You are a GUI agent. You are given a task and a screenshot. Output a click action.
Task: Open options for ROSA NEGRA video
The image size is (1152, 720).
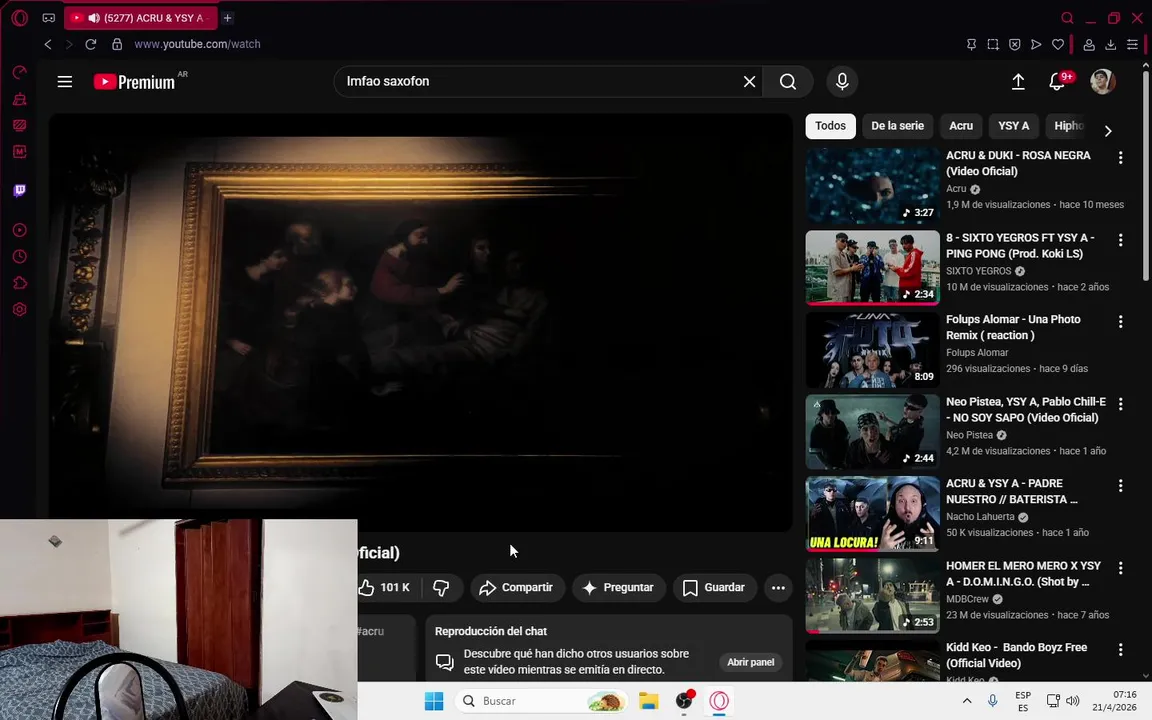pyautogui.click(x=1120, y=157)
